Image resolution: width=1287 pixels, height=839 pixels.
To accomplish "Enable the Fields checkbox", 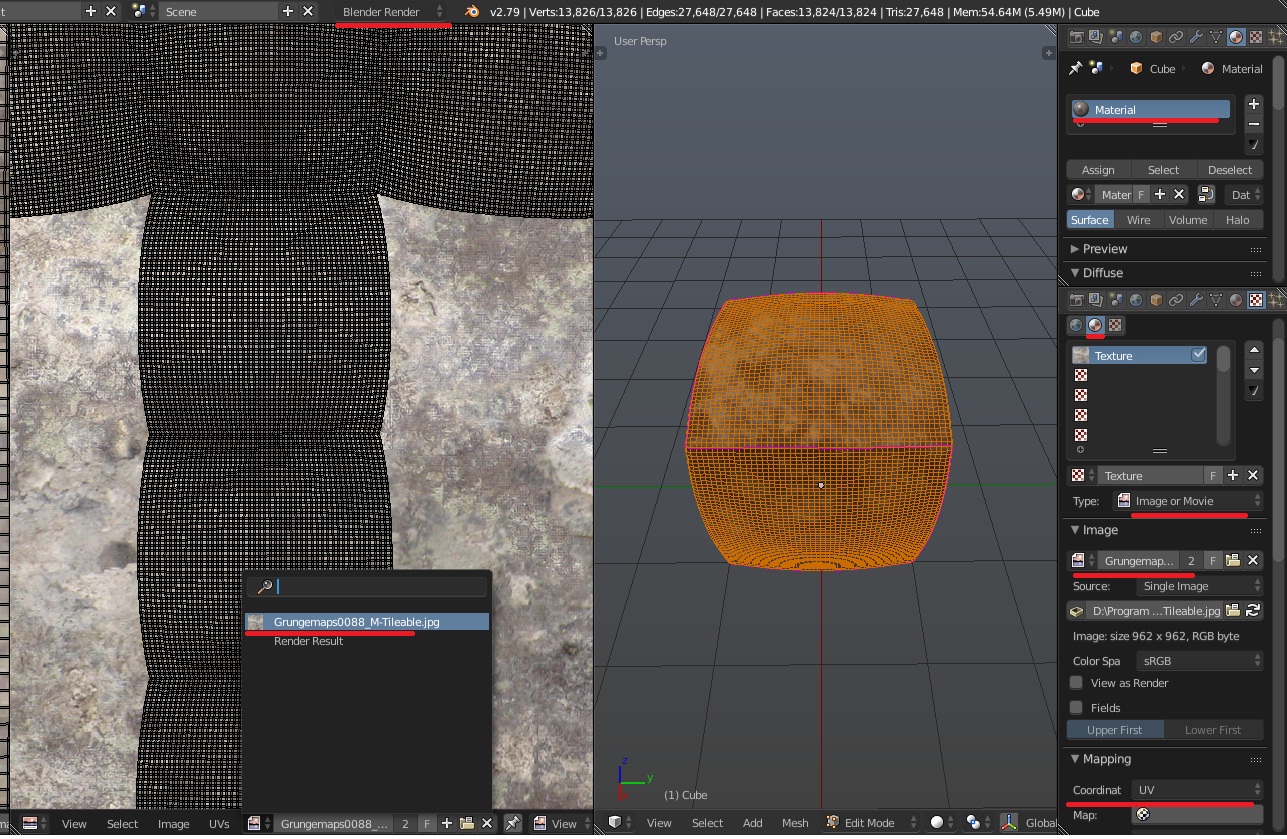I will [x=1076, y=707].
